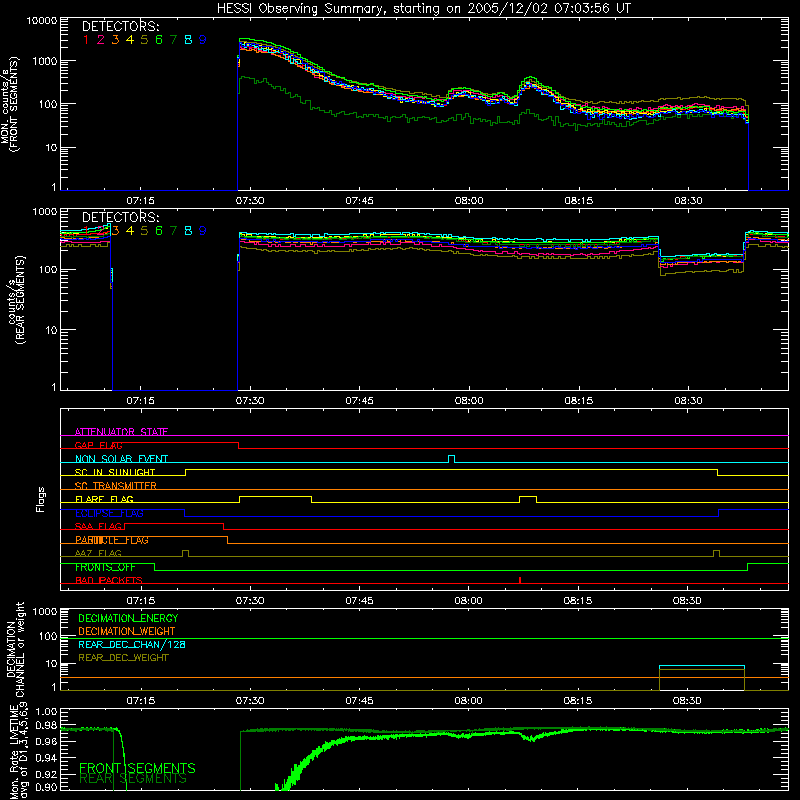Click 07:45 tick under Flags panel
The image size is (800, 800).
coord(359,601)
